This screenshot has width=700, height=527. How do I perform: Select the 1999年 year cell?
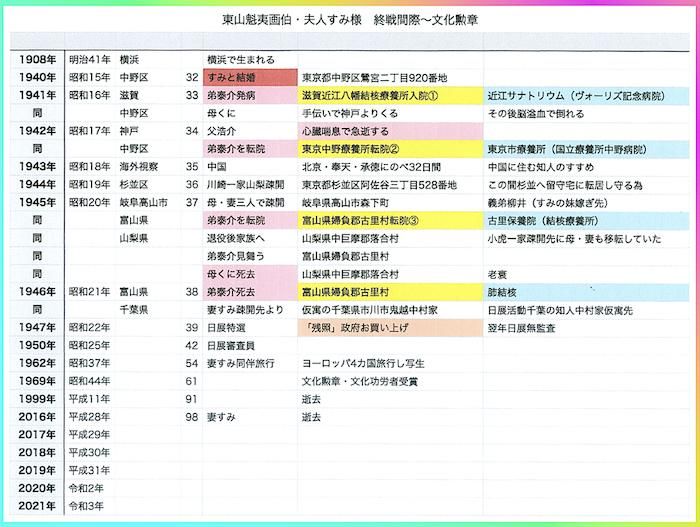38,399
